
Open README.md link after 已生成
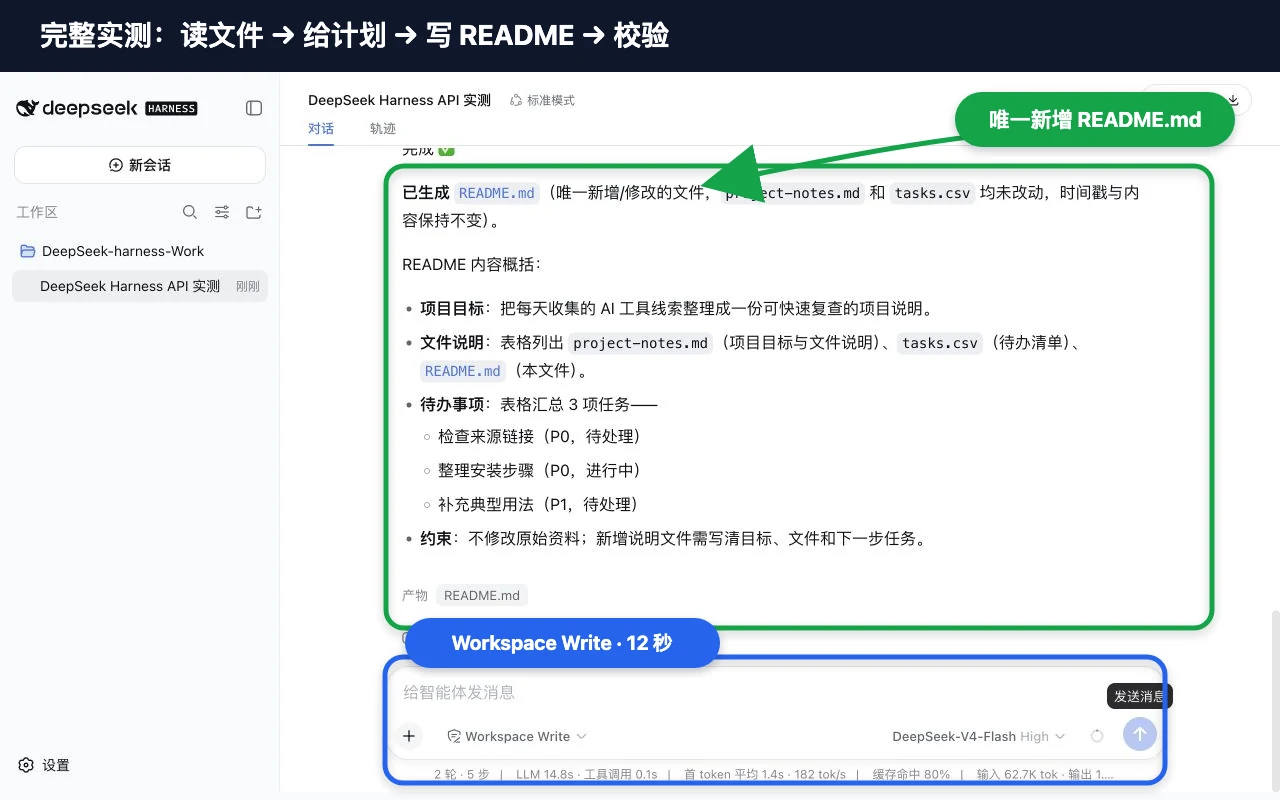[497, 193]
